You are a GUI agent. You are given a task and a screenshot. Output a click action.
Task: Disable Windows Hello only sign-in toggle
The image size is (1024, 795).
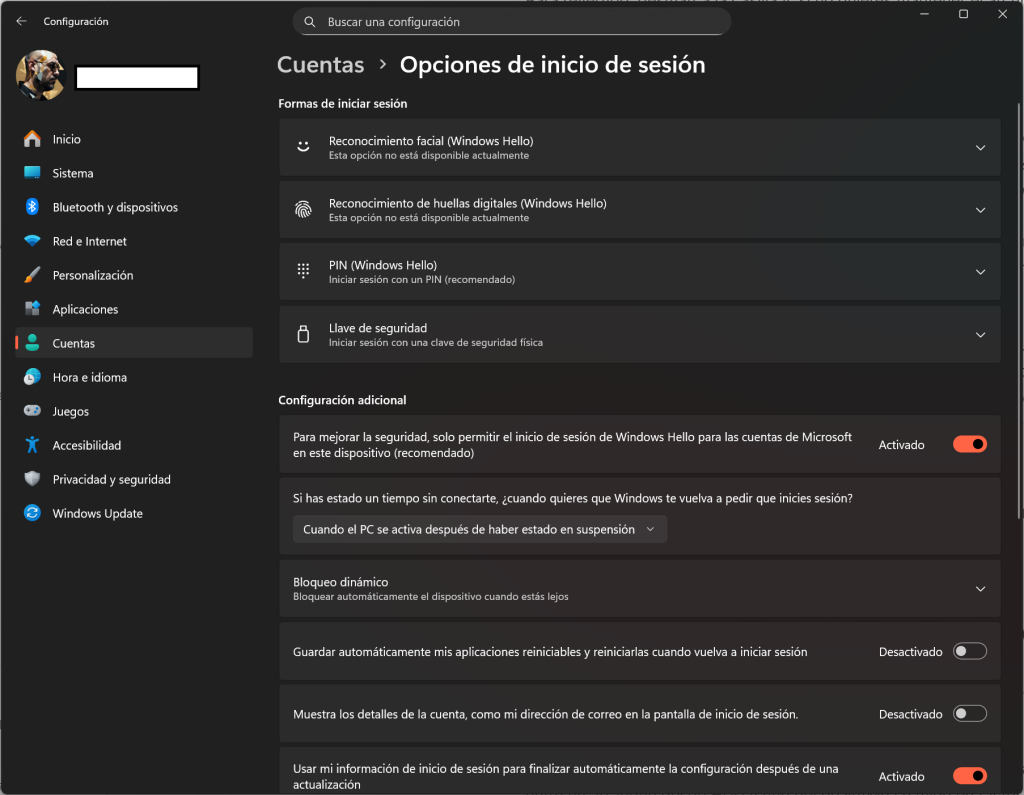pyautogui.click(x=969, y=444)
